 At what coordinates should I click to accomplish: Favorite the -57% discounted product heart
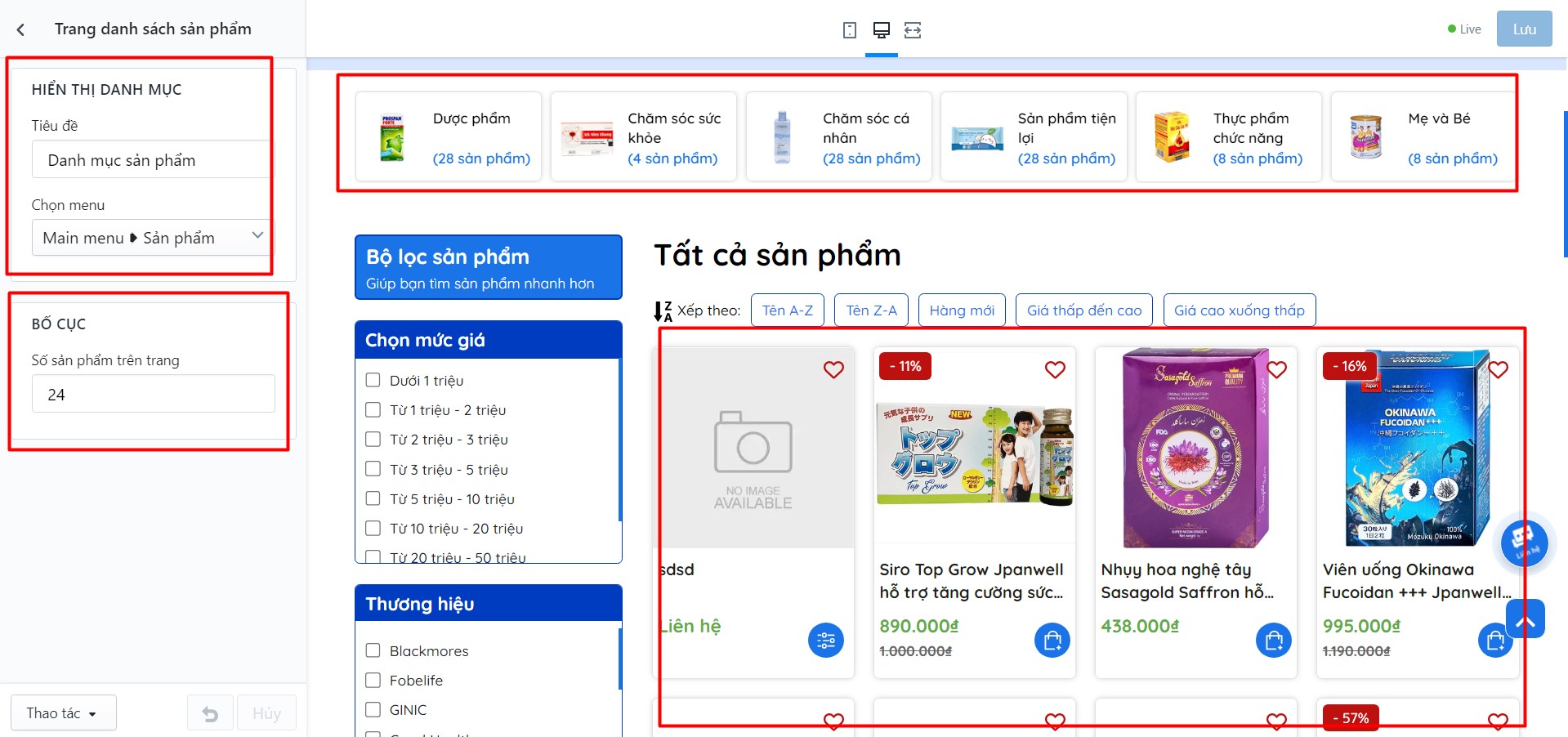click(x=1498, y=721)
